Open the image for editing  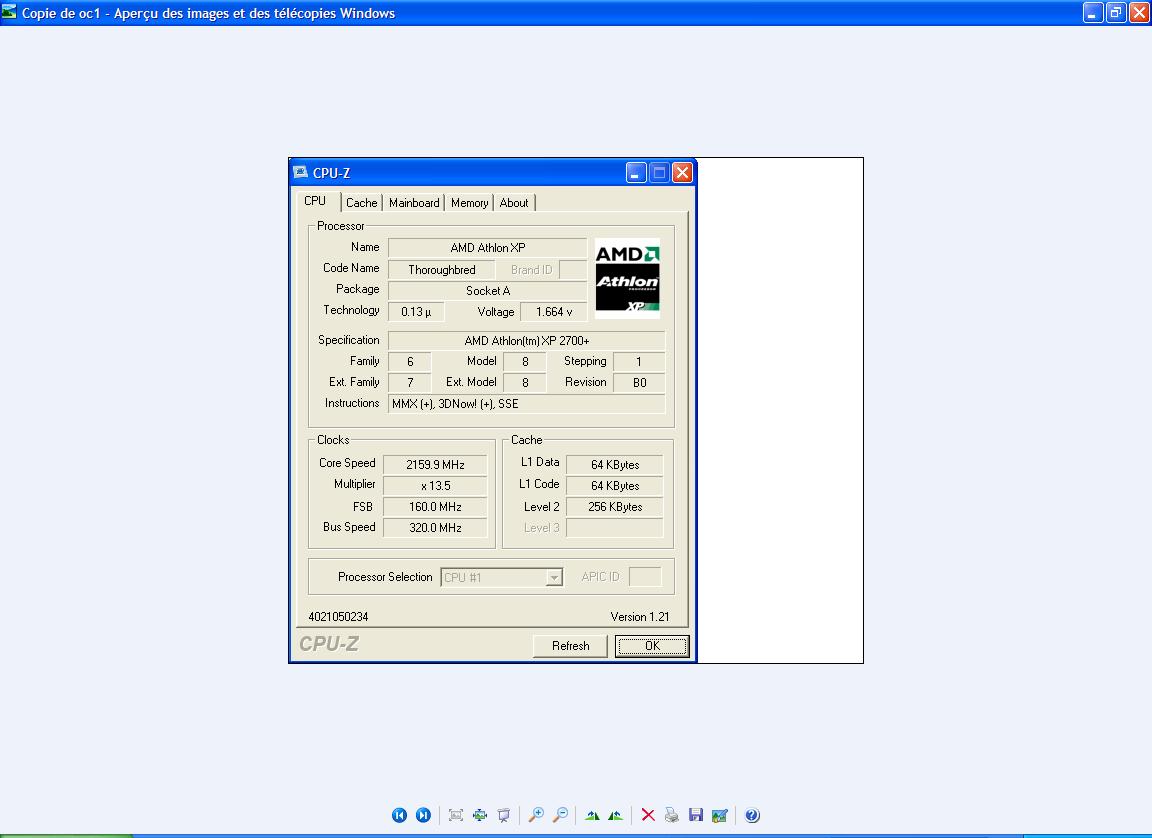point(719,815)
